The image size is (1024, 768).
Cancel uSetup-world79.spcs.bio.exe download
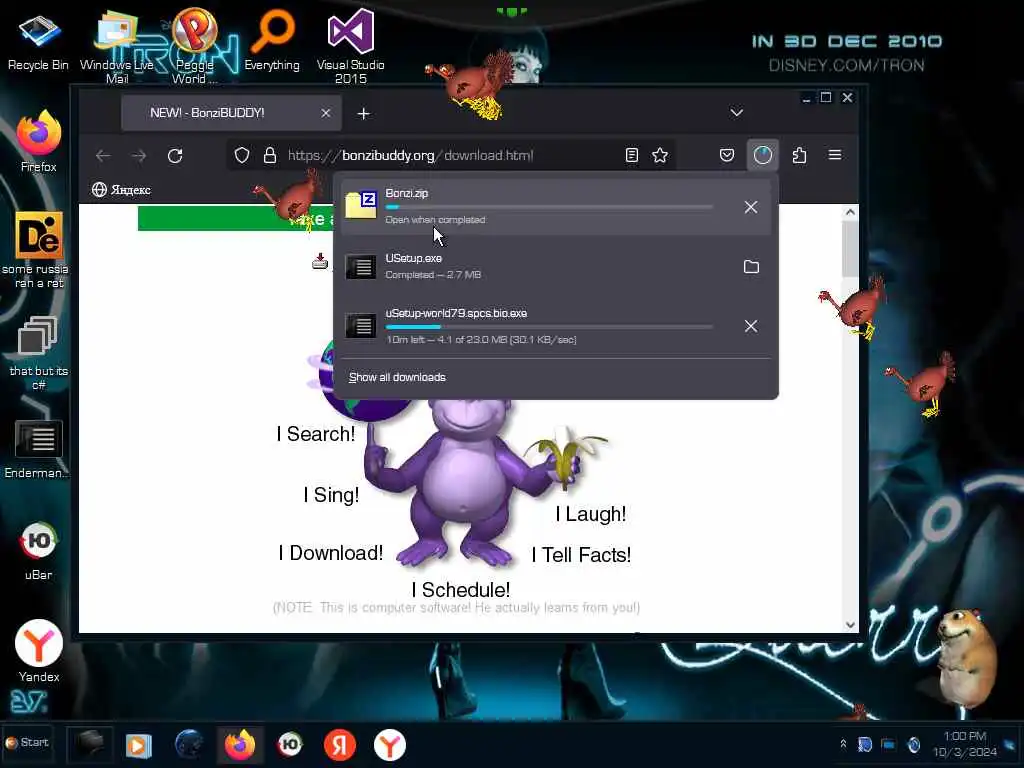751,326
